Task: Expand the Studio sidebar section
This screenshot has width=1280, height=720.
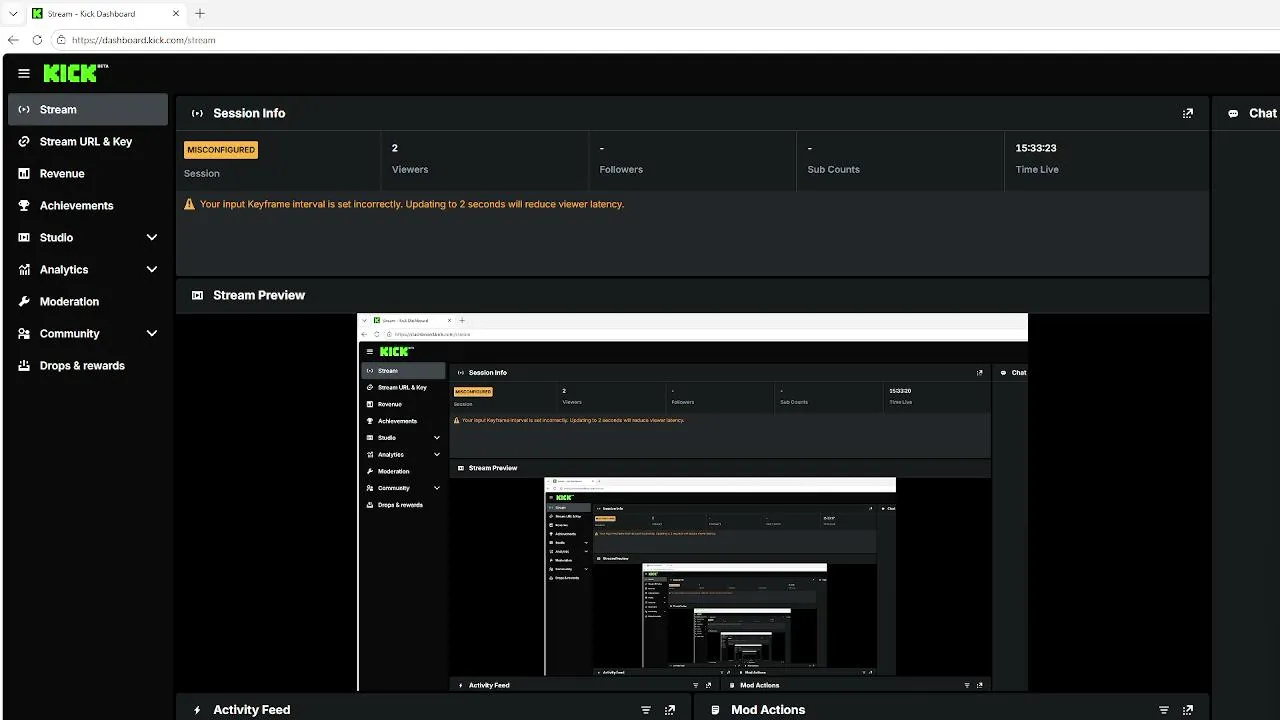Action: pyautogui.click(x=152, y=238)
